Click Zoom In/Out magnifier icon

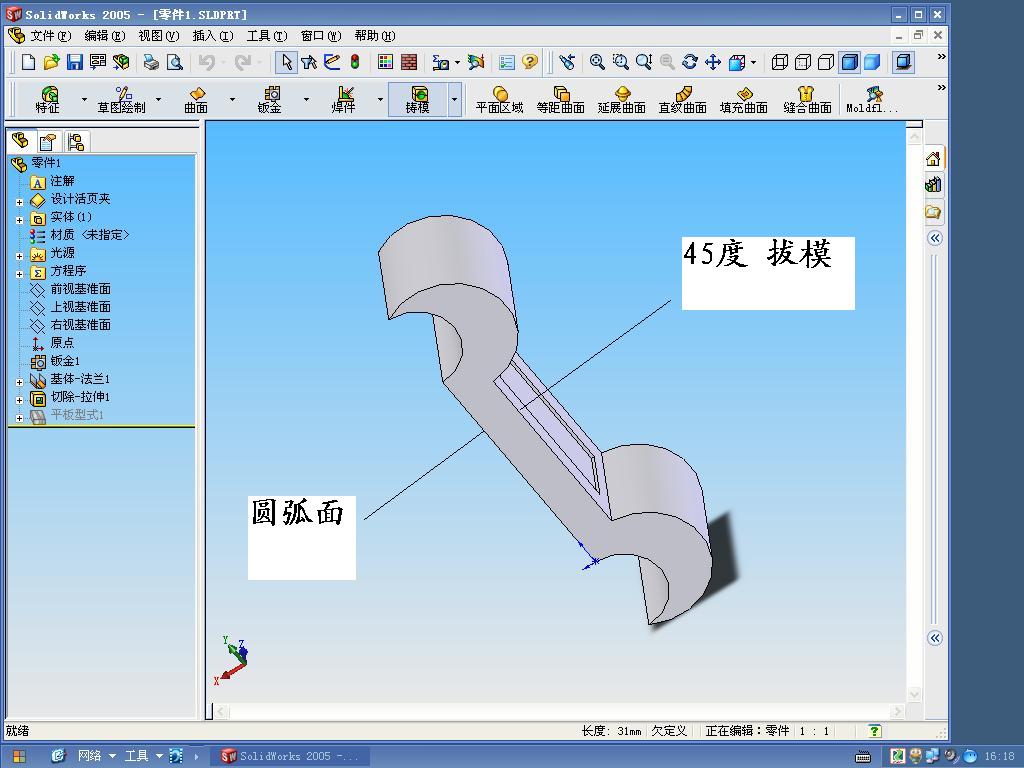[x=644, y=62]
